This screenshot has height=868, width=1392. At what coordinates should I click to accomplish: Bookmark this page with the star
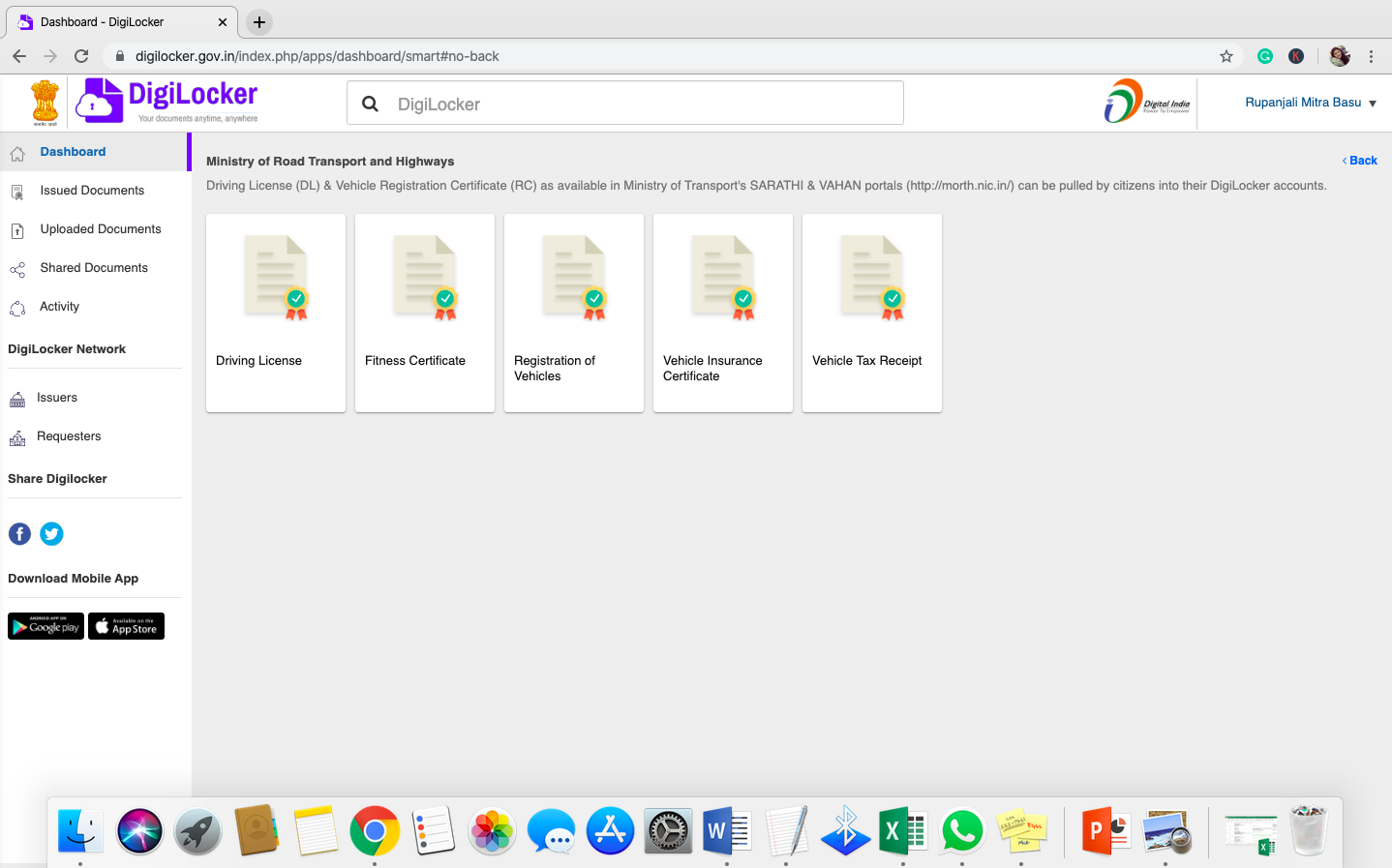[1226, 56]
